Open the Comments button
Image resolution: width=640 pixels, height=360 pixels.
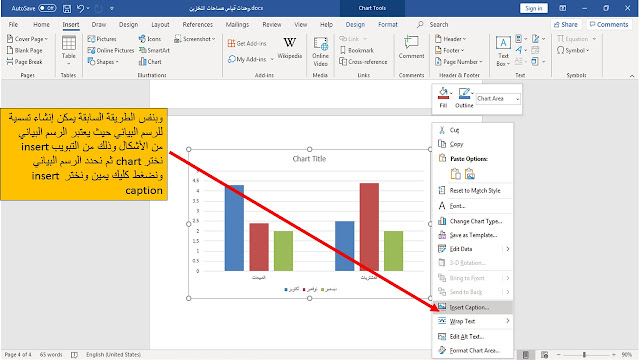pos(609,24)
